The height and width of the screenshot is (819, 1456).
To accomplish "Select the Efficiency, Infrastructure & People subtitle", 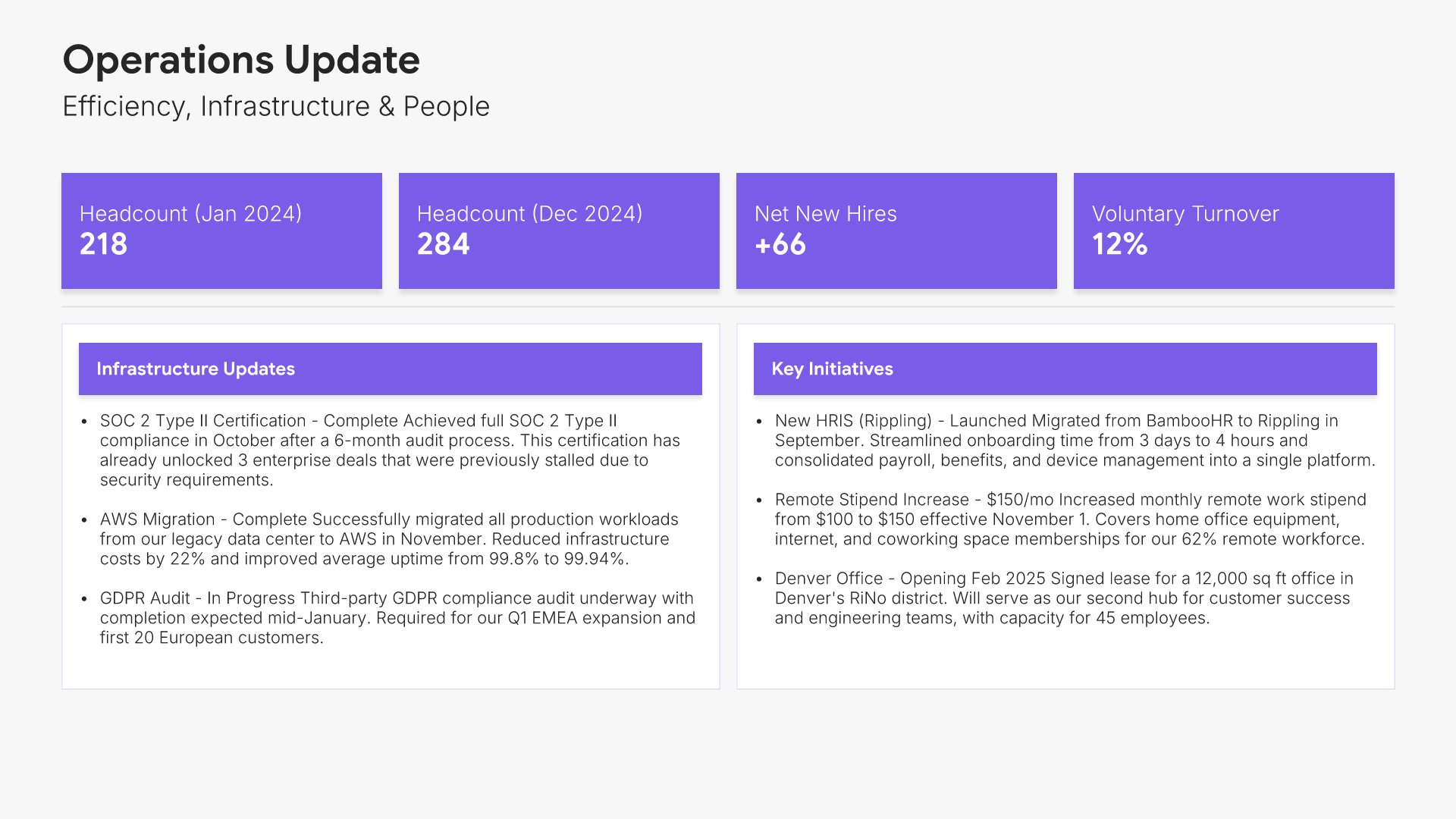I will point(276,106).
